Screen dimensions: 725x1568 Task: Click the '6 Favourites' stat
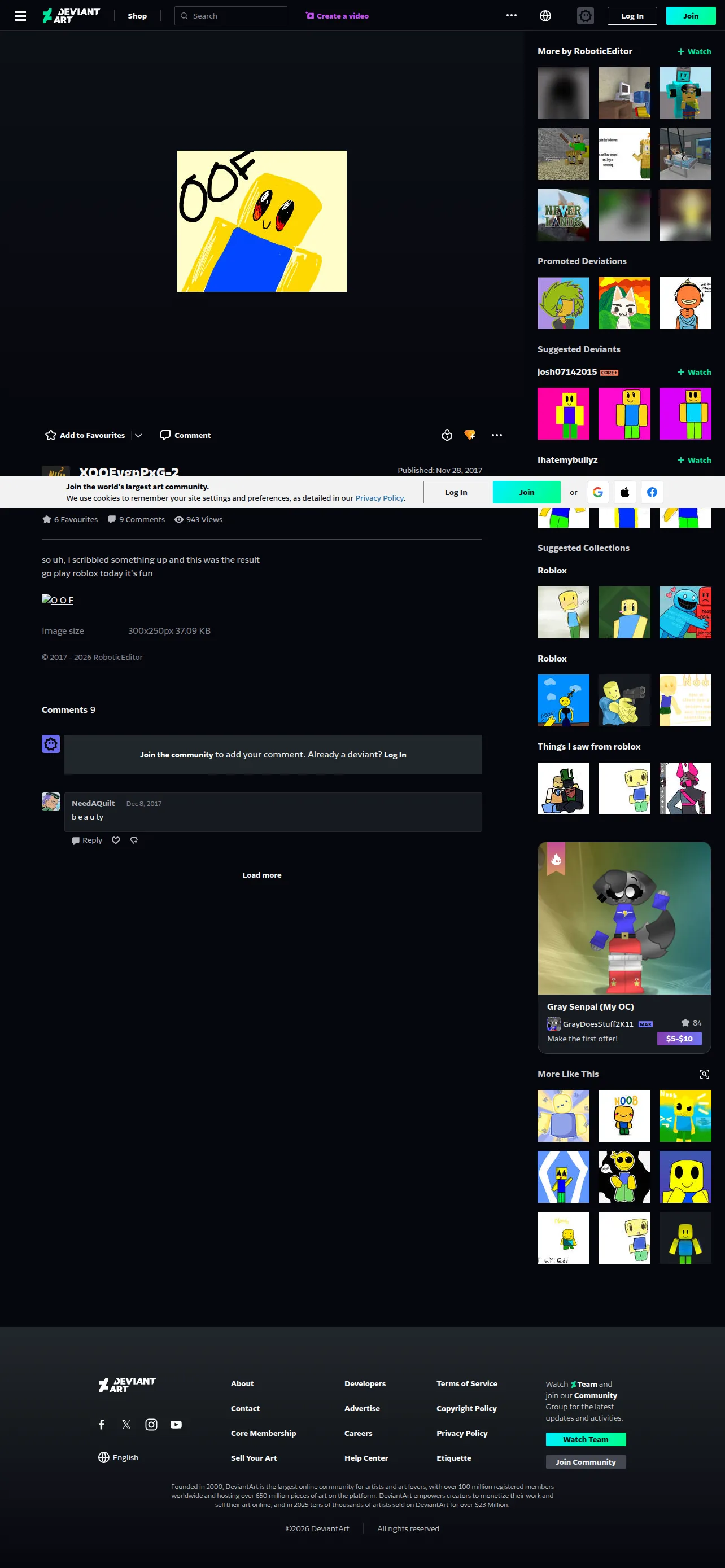[70, 519]
